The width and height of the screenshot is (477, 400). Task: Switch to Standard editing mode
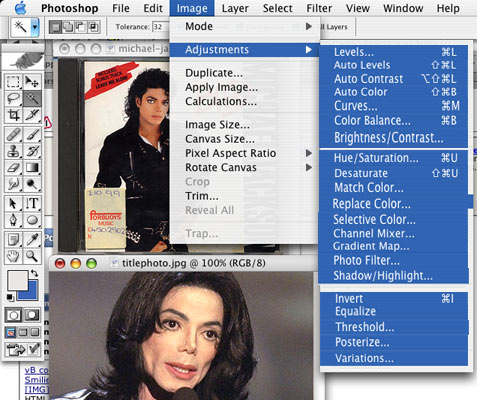click(13, 315)
